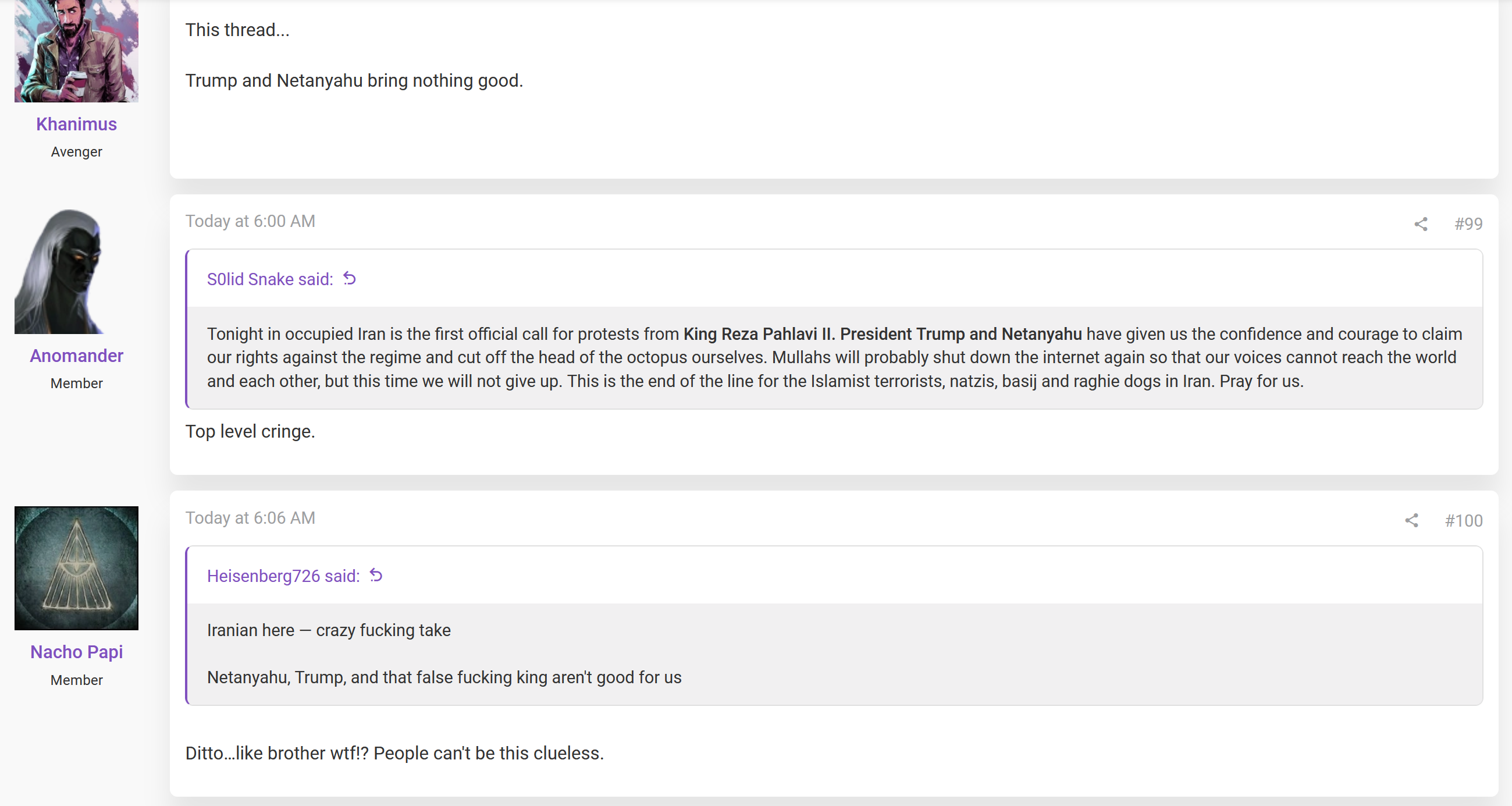
Task: Click the "Heisenberg726 said:" quote header
Action: point(283,576)
